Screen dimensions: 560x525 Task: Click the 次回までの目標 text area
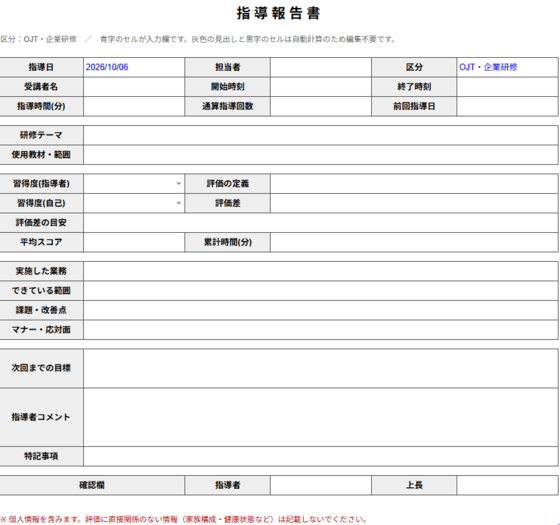point(321,368)
